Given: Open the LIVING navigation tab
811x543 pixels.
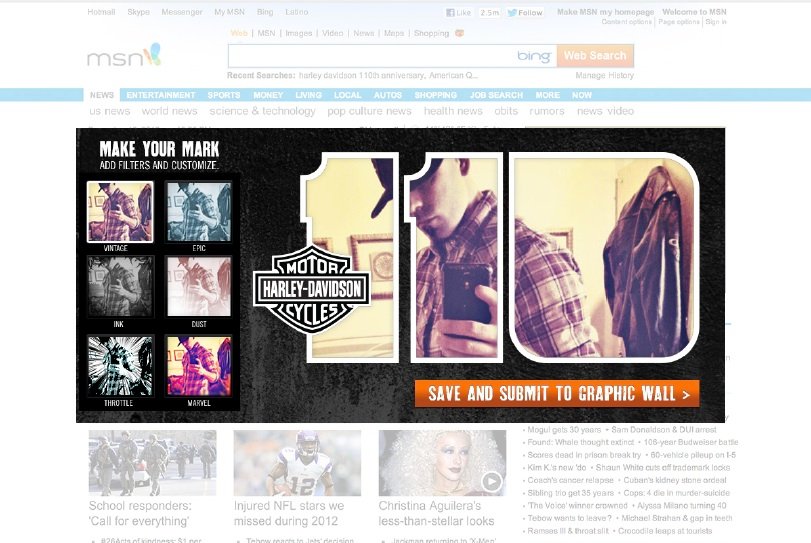Looking at the screenshot, I should 308,95.
